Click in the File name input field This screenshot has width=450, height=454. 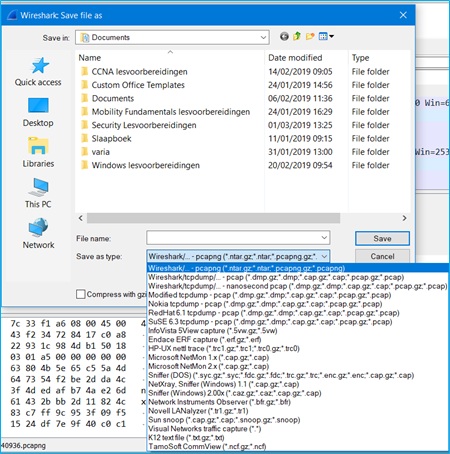(x=233, y=238)
